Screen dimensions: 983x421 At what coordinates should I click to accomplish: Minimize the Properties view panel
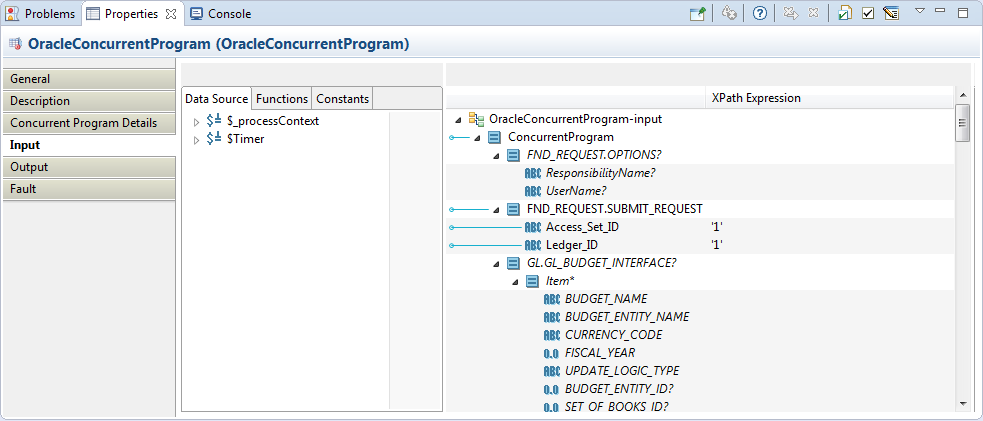coord(940,11)
